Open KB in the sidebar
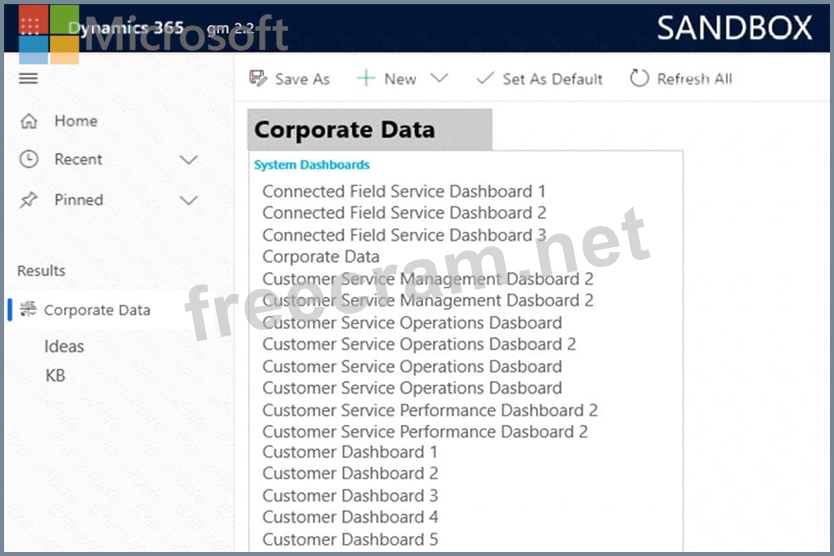 tap(55, 376)
